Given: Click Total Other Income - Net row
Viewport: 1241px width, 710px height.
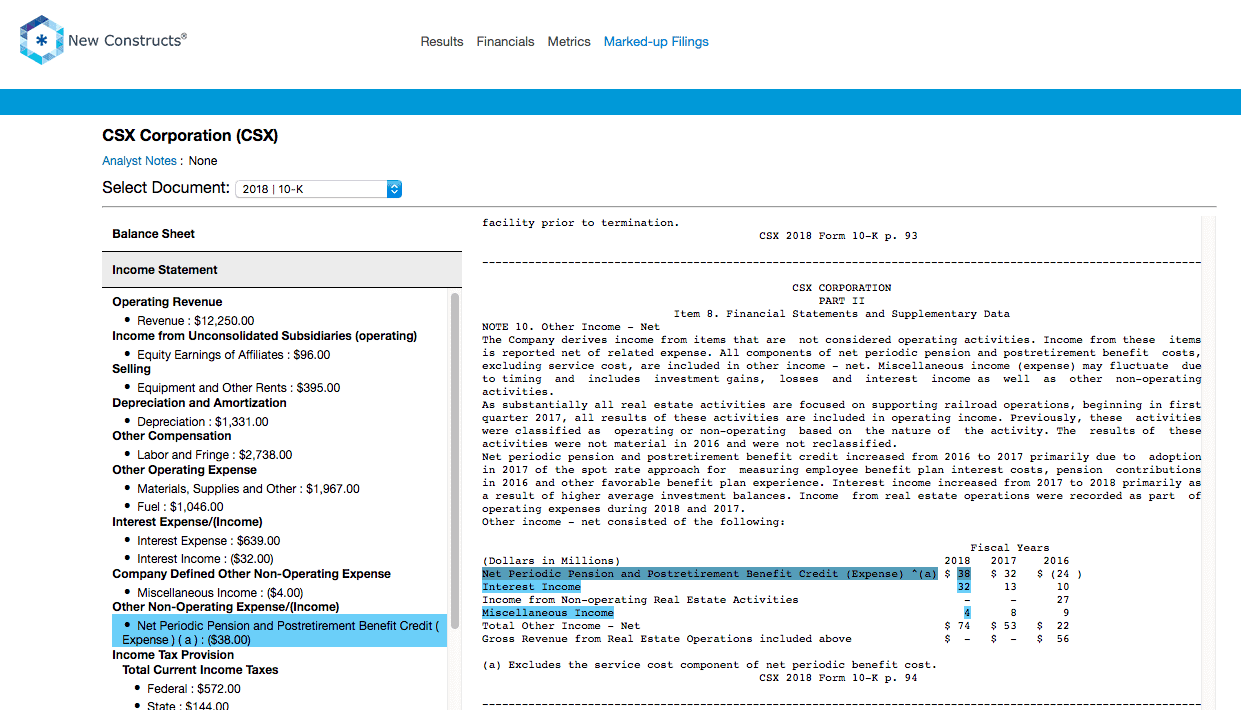Looking at the screenshot, I should (x=775, y=626).
